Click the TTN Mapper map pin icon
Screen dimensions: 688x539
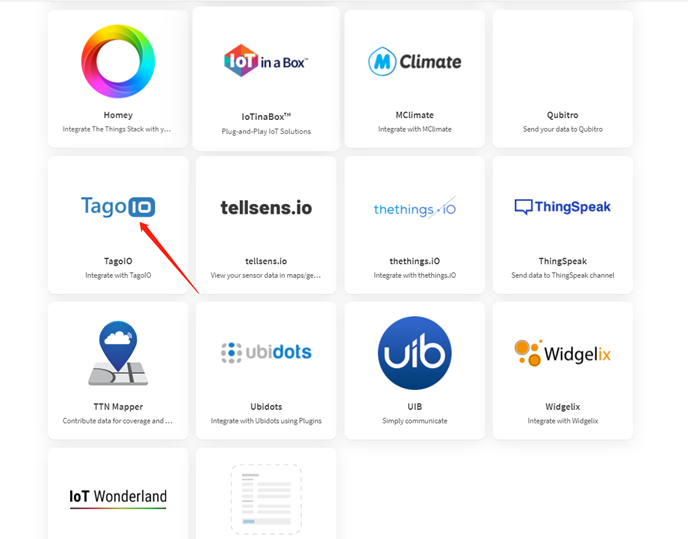point(118,353)
